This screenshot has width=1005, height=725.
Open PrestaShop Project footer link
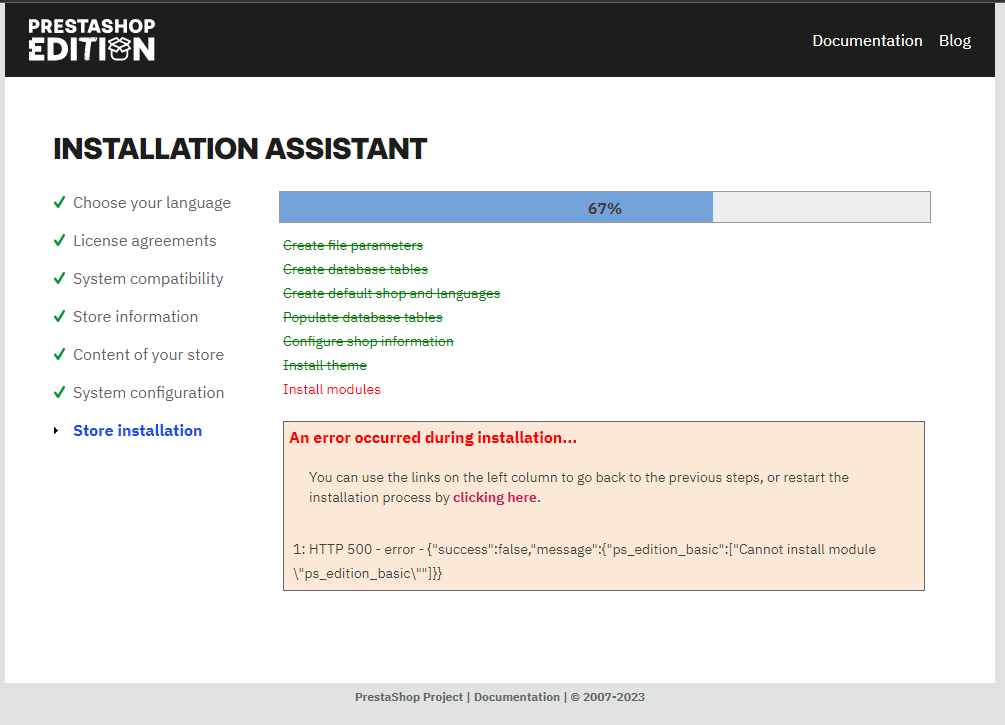tap(408, 697)
